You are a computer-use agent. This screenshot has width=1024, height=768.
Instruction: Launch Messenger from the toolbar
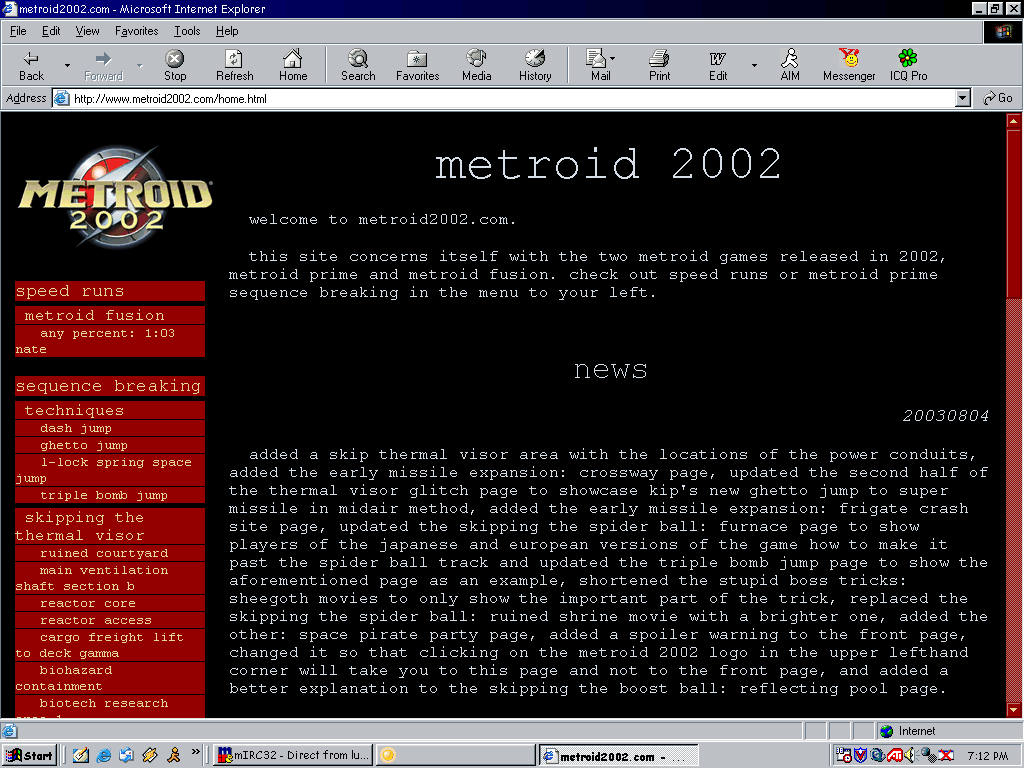pos(849,65)
